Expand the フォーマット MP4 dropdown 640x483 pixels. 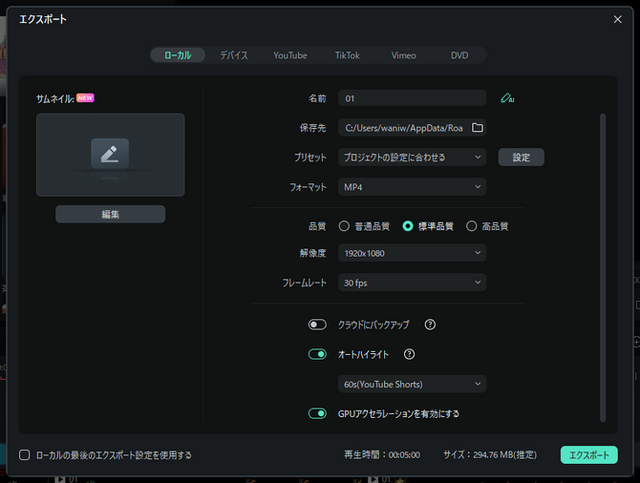[411, 187]
